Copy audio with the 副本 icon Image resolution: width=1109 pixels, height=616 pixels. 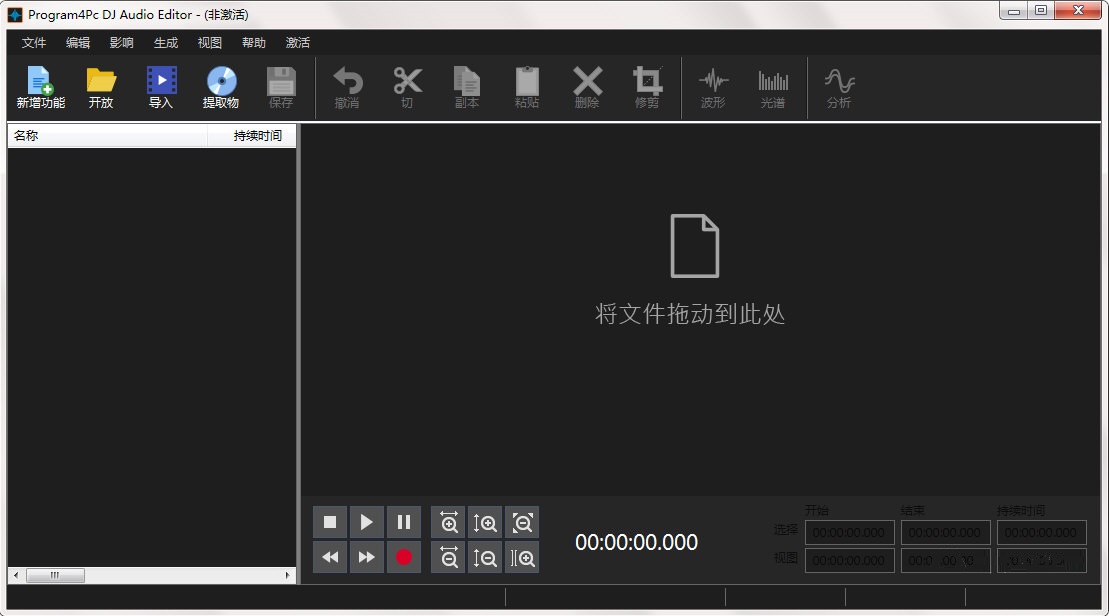(x=466, y=87)
